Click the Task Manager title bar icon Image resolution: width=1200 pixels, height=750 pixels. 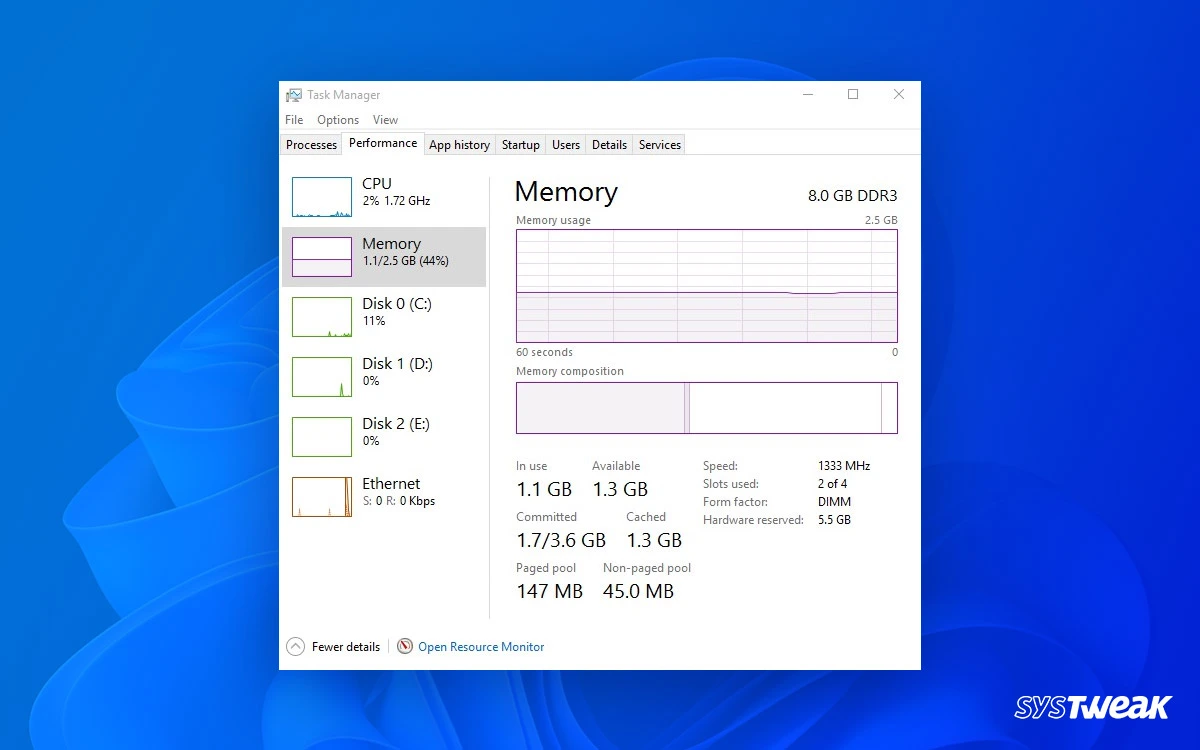coord(293,94)
